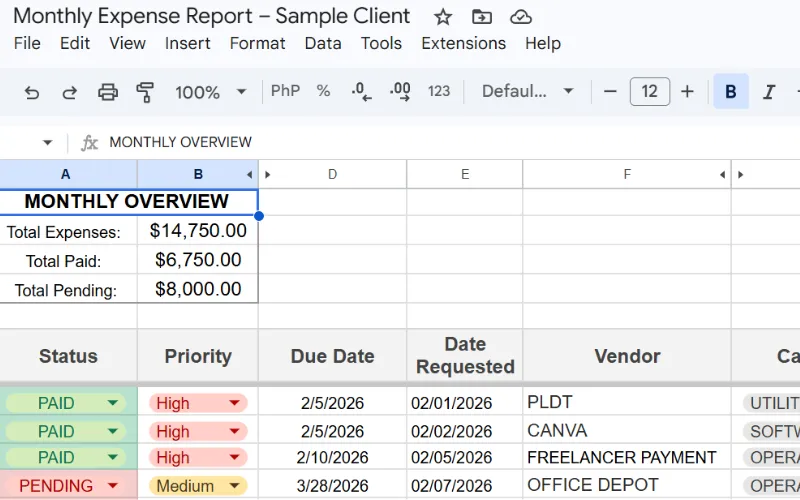Open the zoom level dropdown
This screenshot has height=500, width=800.
211,92
